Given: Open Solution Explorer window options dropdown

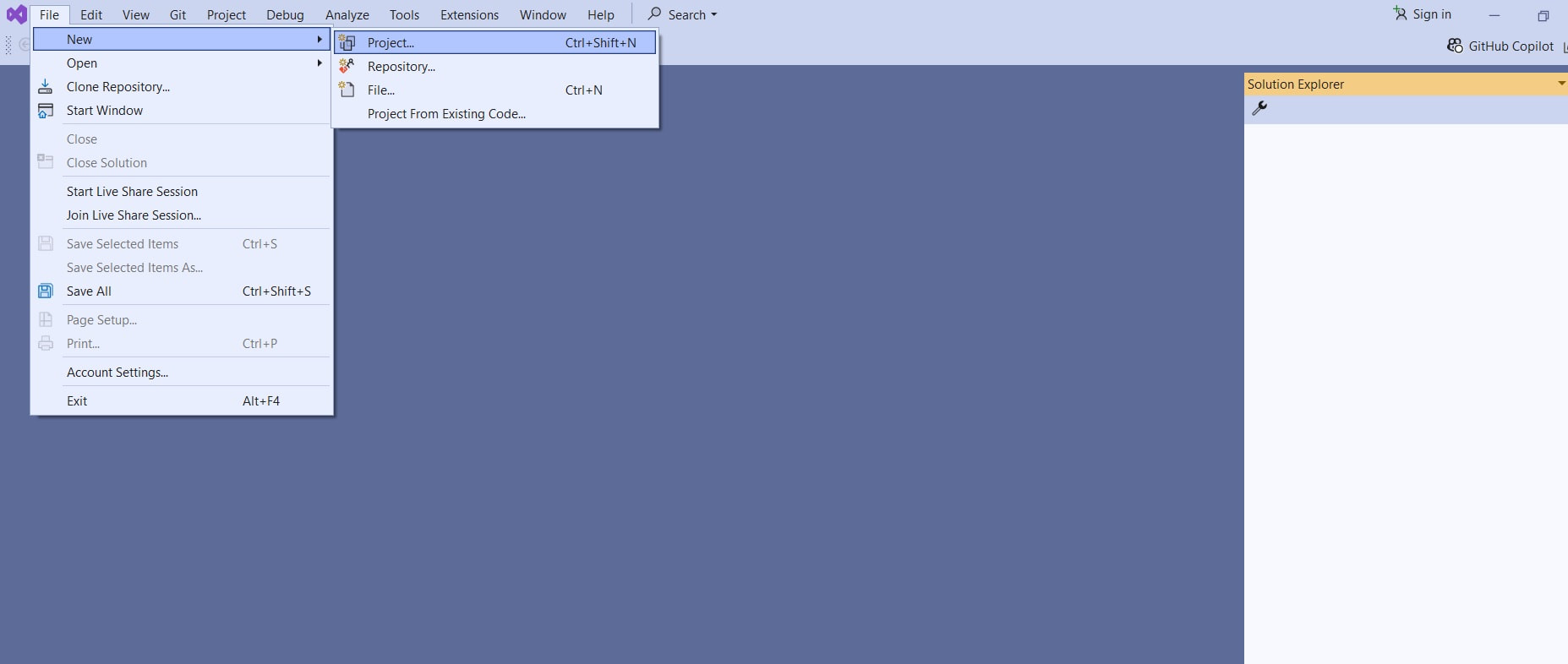Looking at the screenshot, I should [1561, 84].
